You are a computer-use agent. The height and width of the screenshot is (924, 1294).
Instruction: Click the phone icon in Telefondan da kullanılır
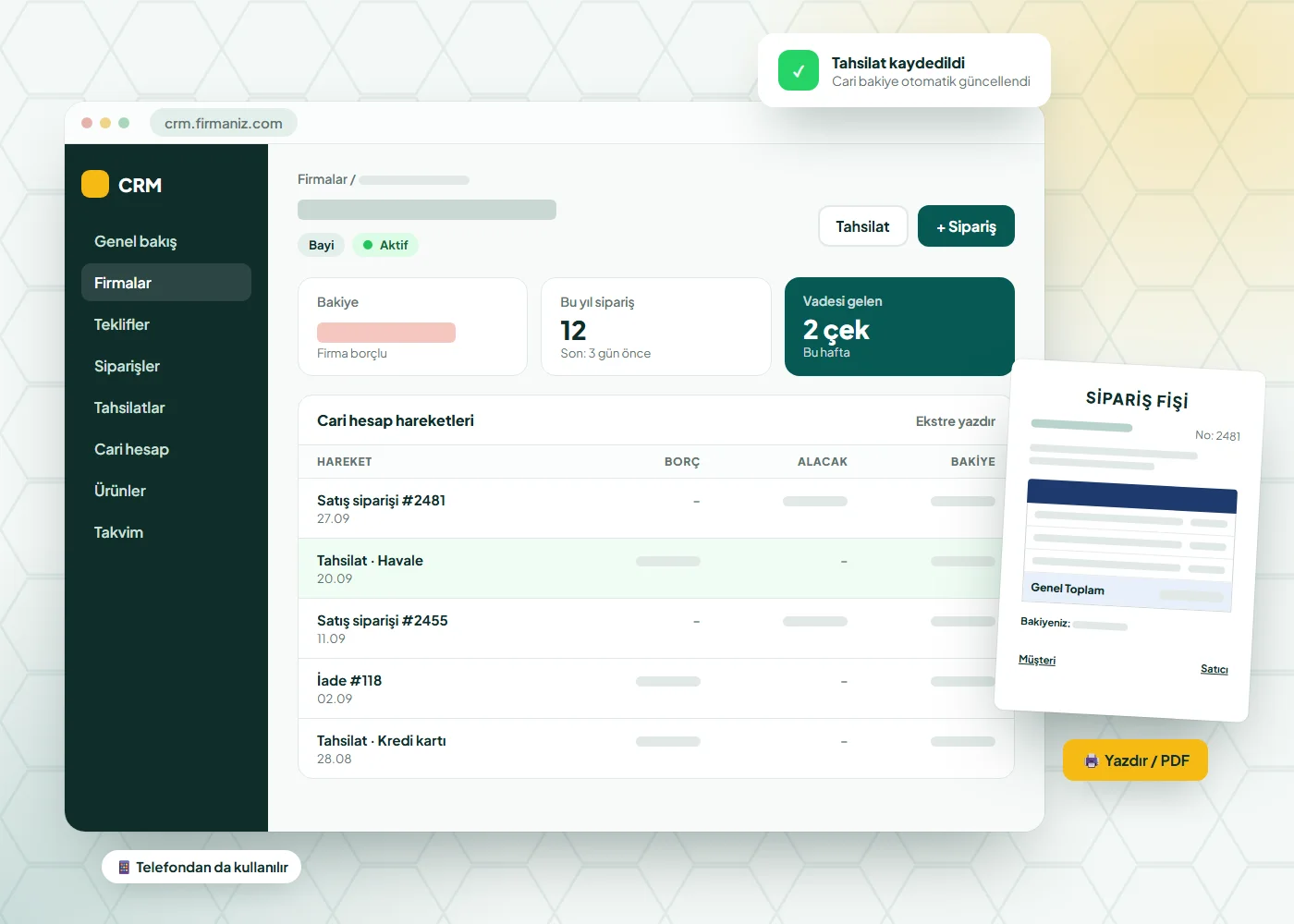pyautogui.click(x=124, y=867)
